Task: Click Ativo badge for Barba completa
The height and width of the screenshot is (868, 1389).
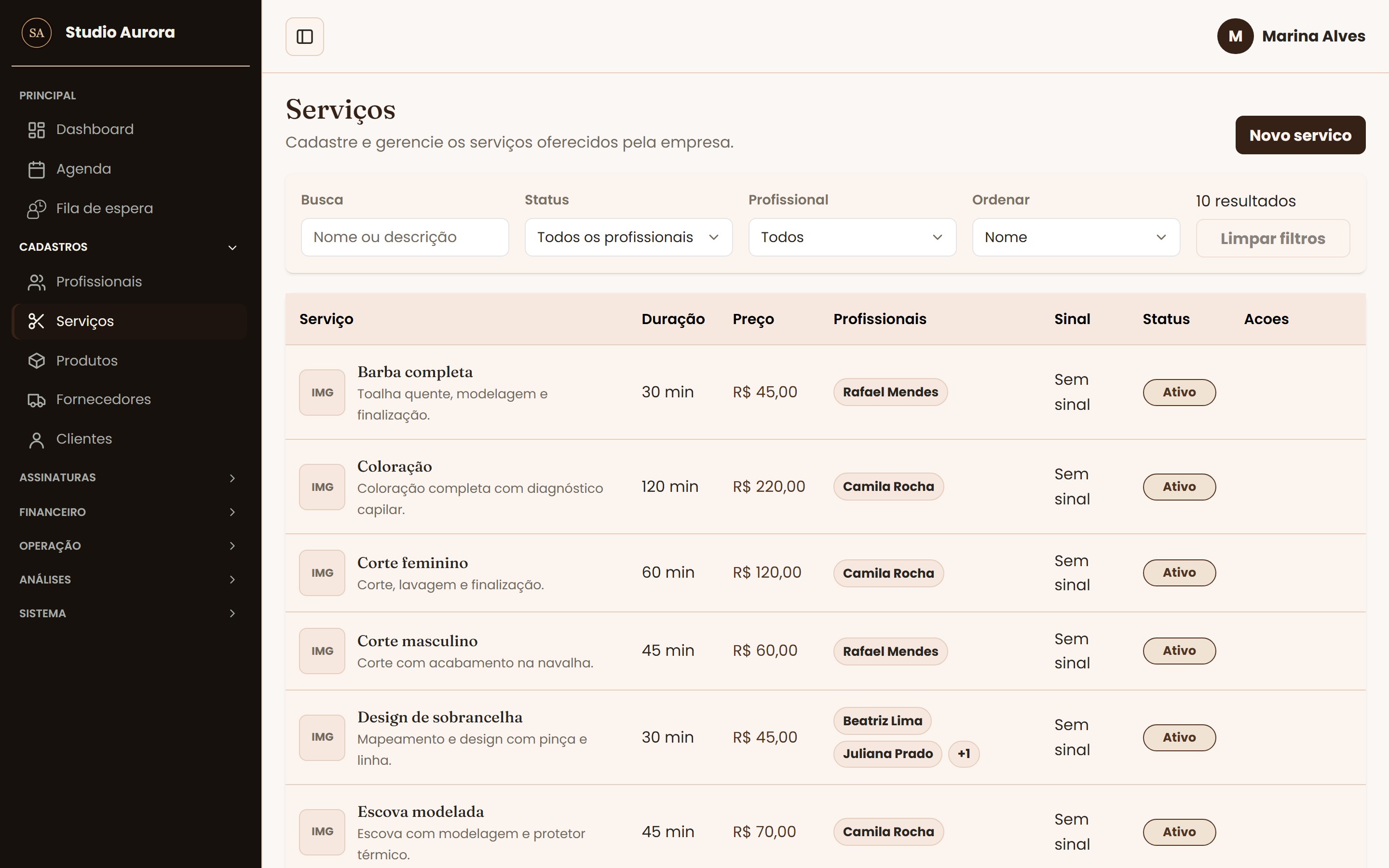Action: click(x=1179, y=393)
